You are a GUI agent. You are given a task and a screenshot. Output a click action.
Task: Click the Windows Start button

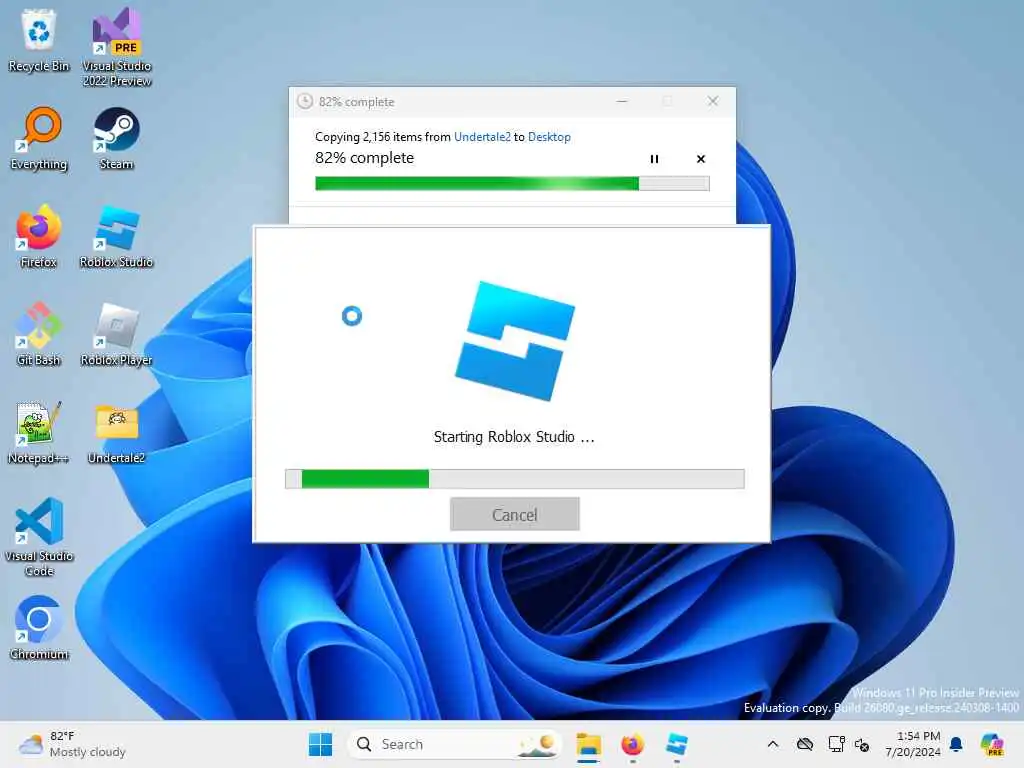click(320, 744)
